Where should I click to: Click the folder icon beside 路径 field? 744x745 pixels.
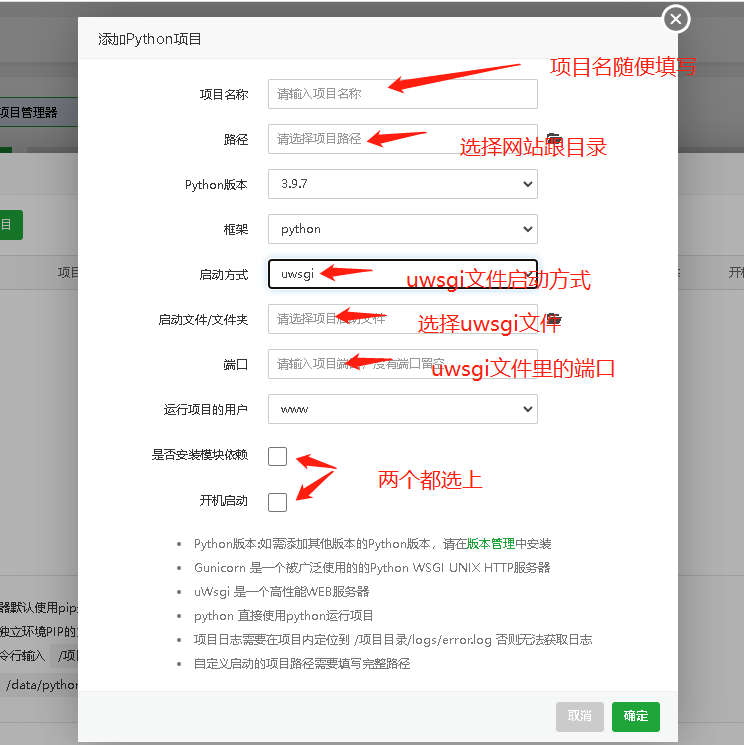coord(553,139)
